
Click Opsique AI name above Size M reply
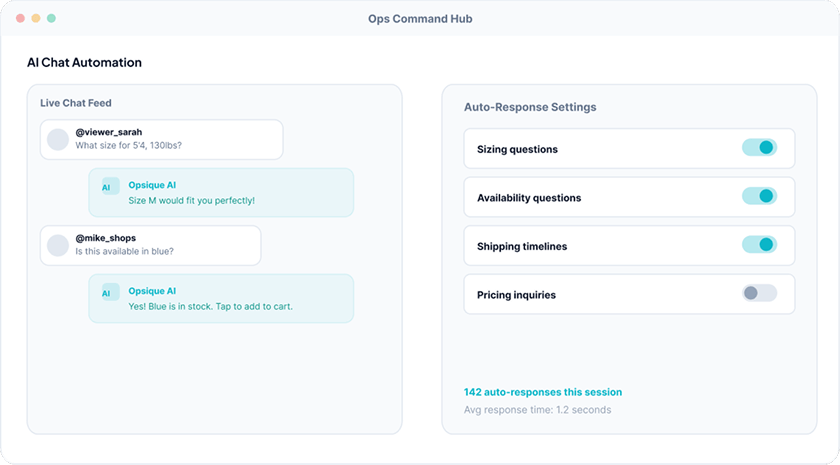click(152, 185)
